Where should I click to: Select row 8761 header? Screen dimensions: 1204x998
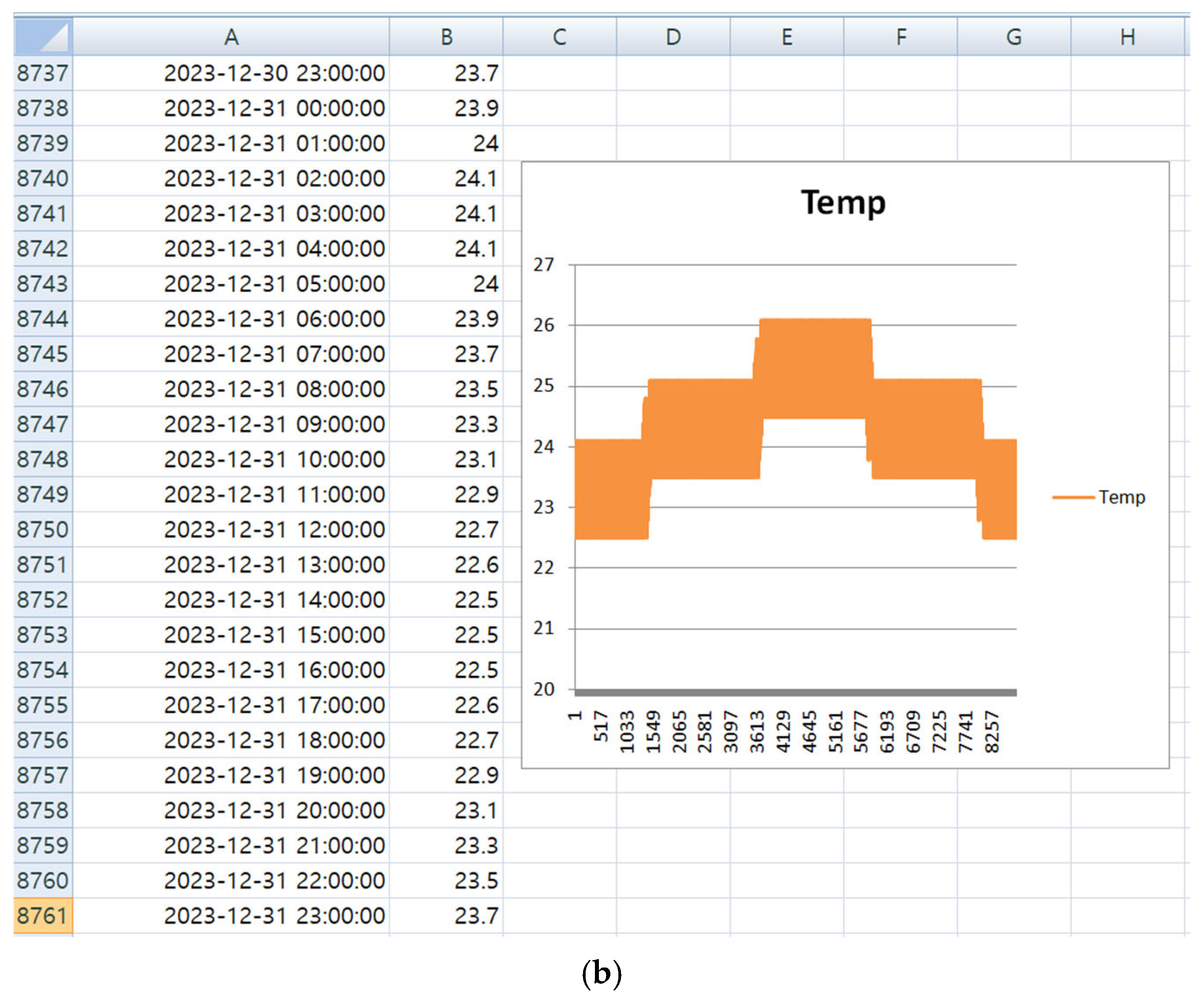[43, 915]
